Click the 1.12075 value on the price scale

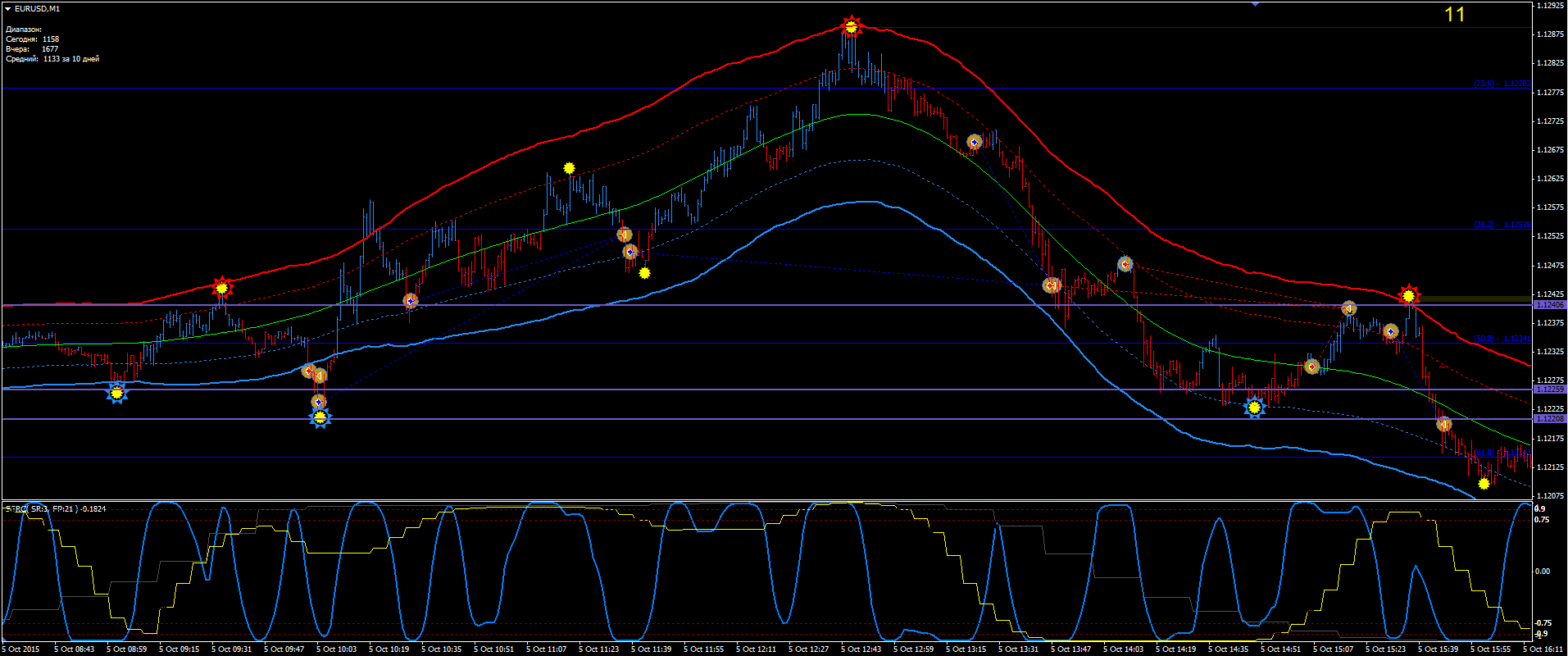click(x=1549, y=496)
